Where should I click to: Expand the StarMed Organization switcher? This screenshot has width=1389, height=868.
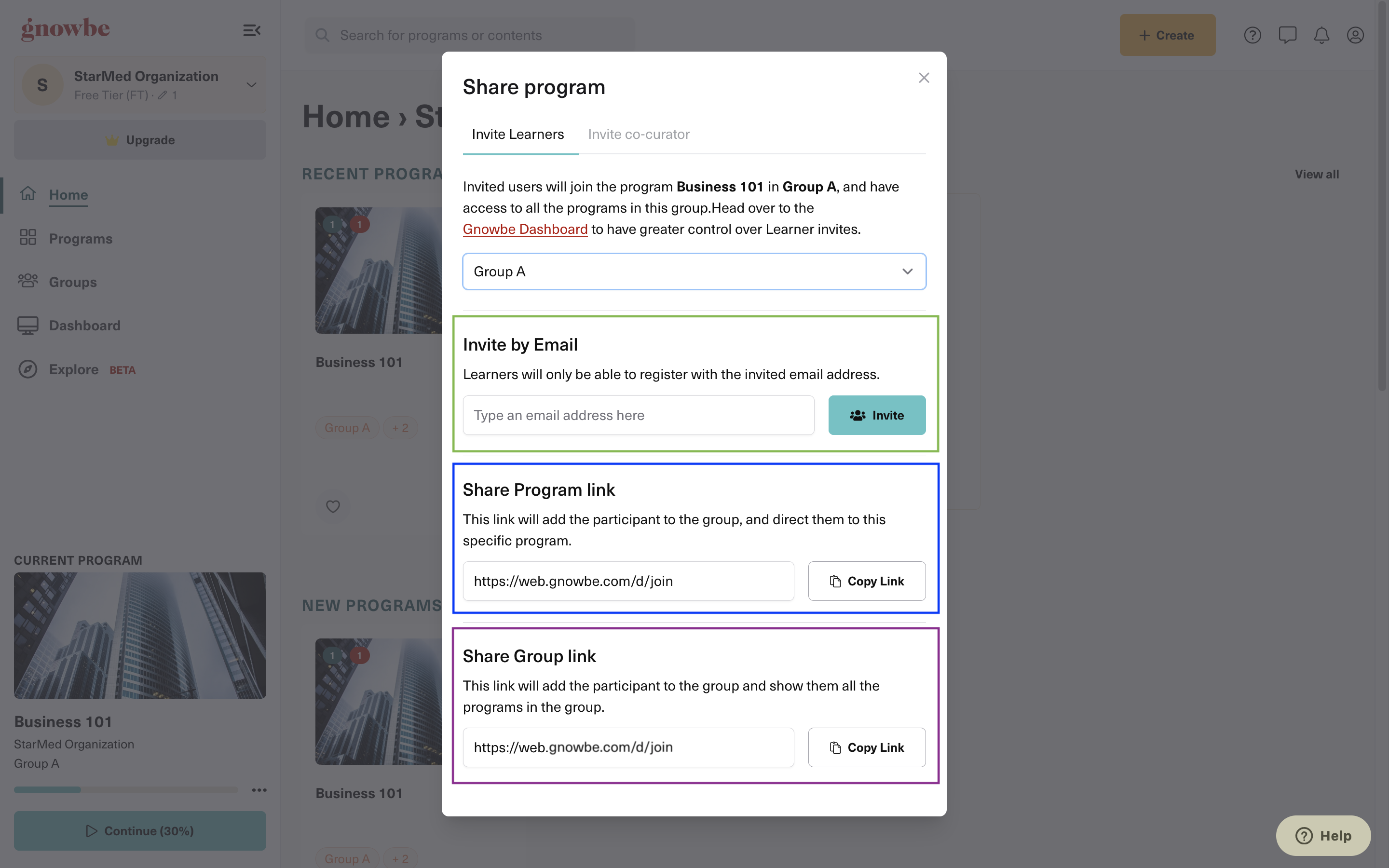pos(139,85)
